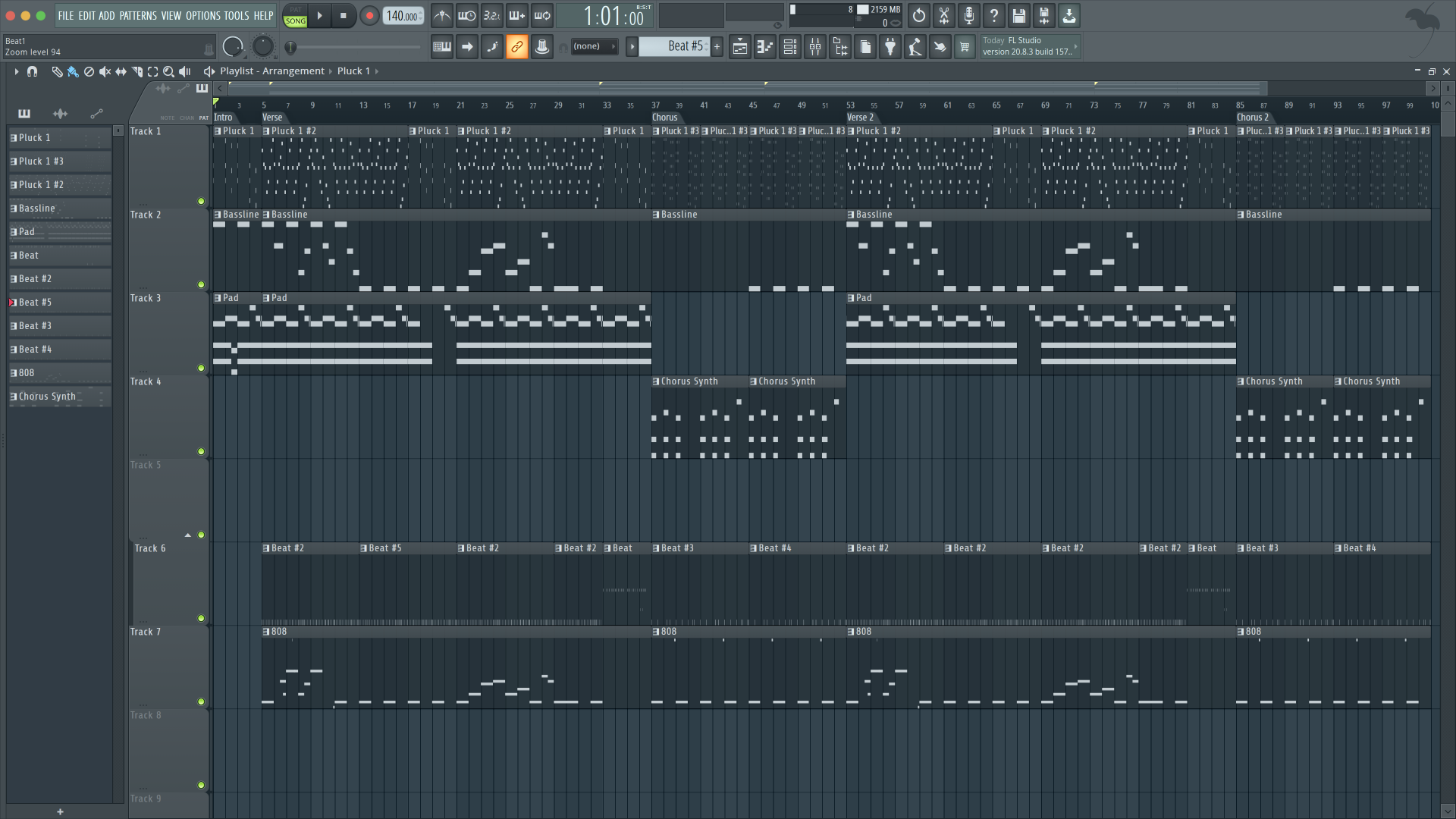Viewport: 1456px width, 819px height.
Task: Mute Track 4 with its green light
Action: pos(201,452)
